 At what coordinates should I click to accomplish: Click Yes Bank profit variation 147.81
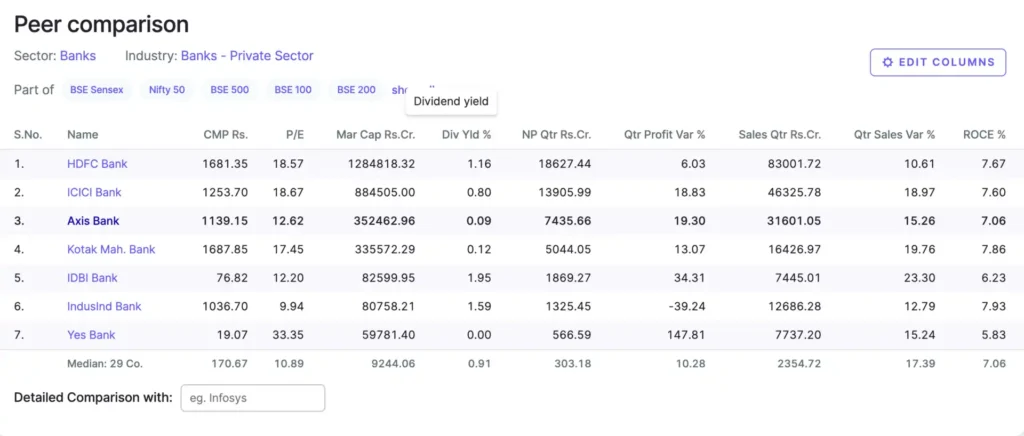(688, 335)
